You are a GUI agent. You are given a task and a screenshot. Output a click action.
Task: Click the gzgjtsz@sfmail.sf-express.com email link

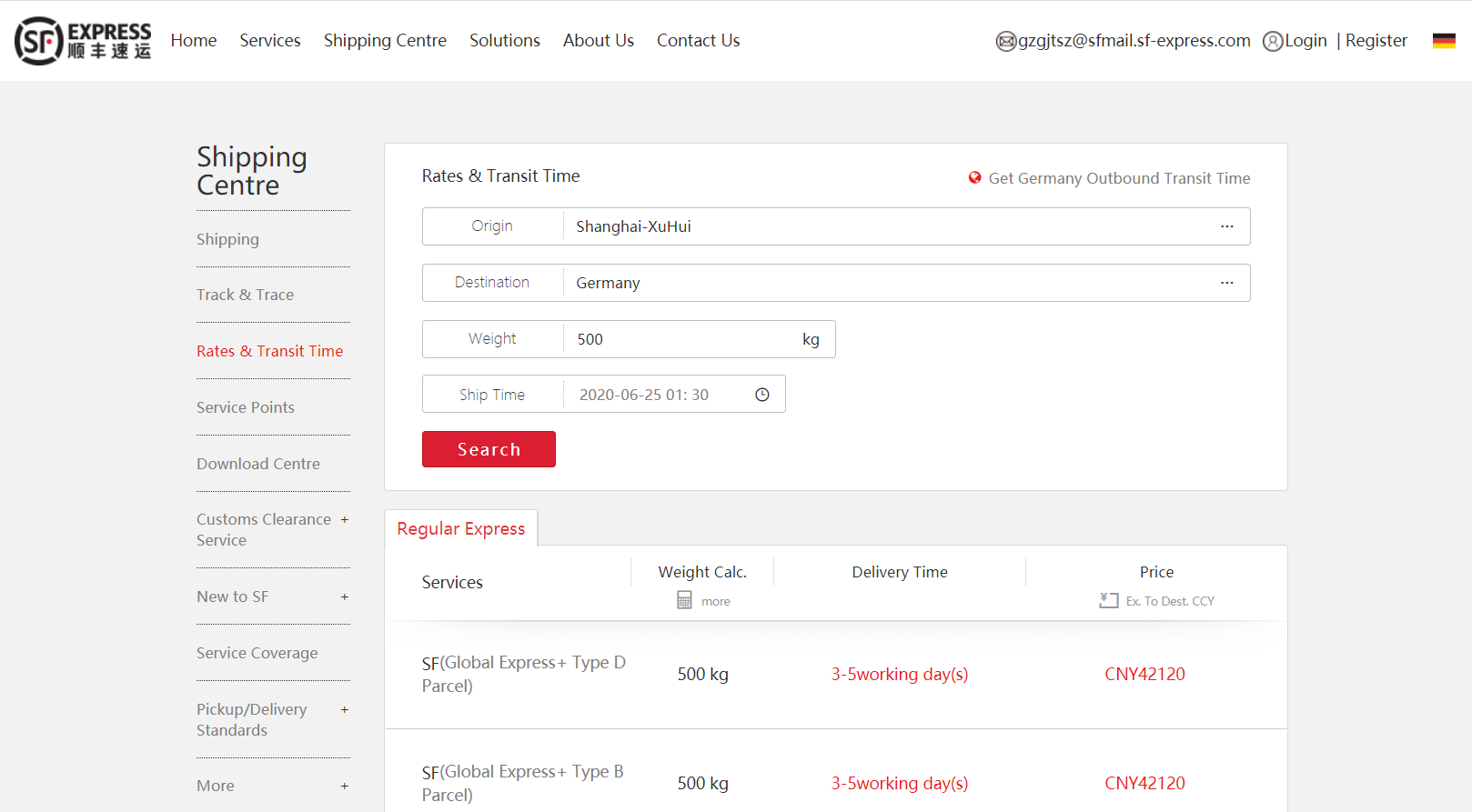(1134, 41)
